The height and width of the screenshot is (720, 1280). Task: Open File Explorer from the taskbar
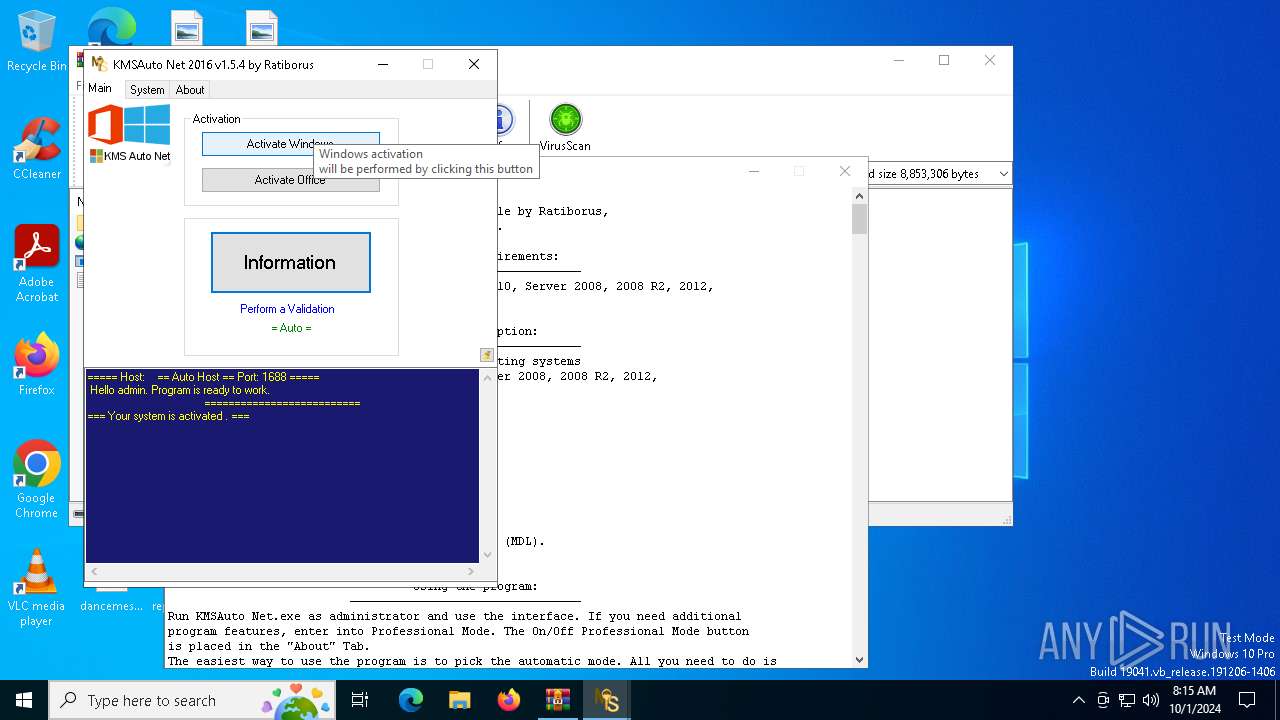click(x=459, y=700)
